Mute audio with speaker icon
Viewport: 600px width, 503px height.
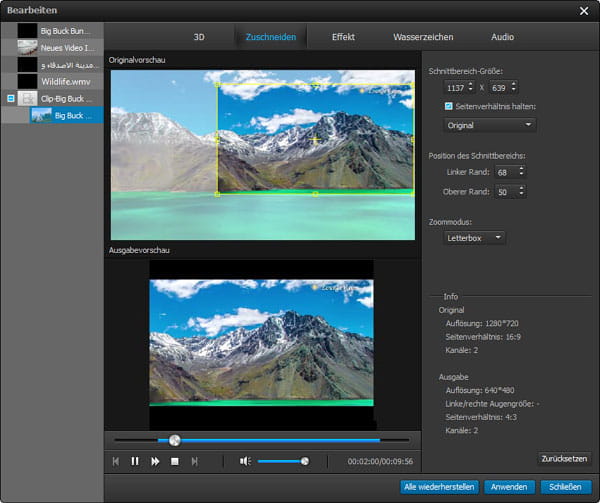coord(245,461)
